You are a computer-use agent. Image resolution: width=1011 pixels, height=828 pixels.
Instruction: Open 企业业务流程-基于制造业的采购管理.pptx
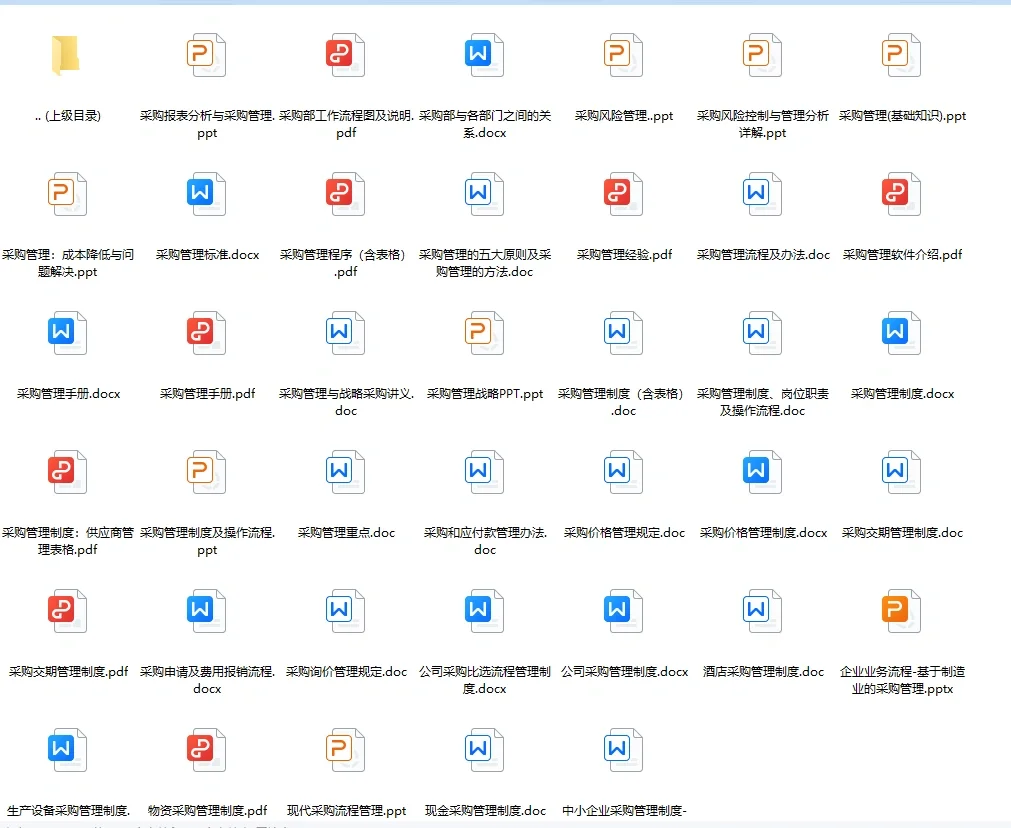point(901,611)
